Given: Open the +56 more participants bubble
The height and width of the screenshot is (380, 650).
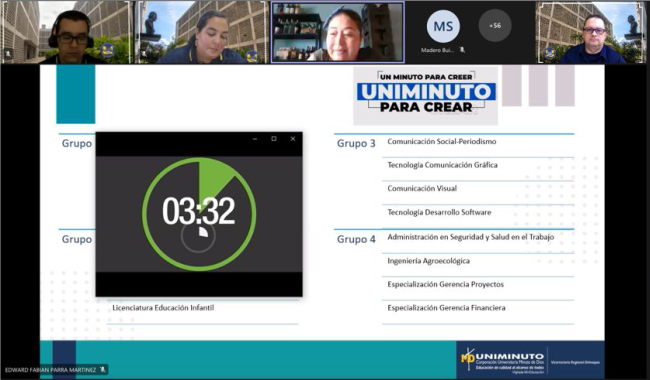Looking at the screenshot, I should [x=495, y=26].
